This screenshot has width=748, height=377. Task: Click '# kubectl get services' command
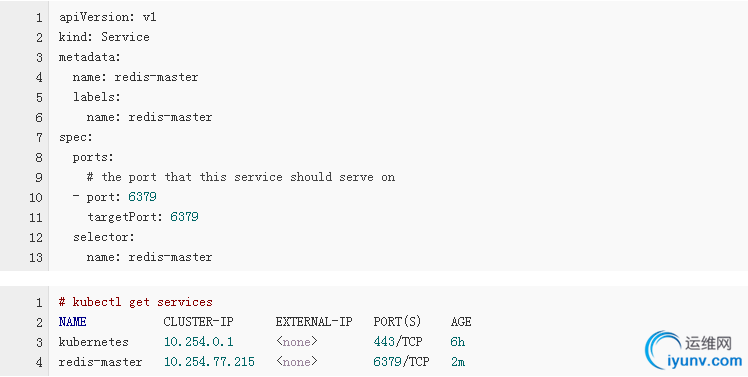tap(135, 302)
